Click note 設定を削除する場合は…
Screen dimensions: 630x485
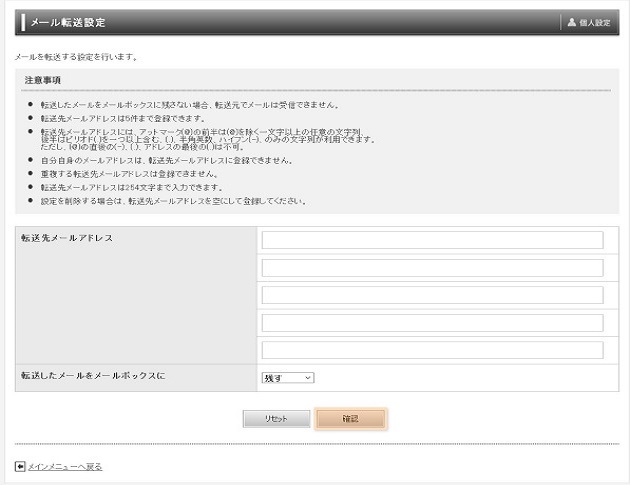(173, 201)
